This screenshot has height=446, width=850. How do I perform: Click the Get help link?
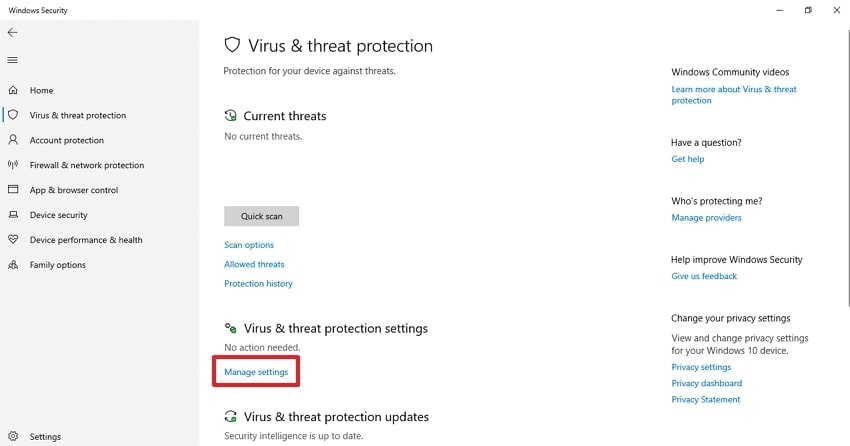pos(688,159)
